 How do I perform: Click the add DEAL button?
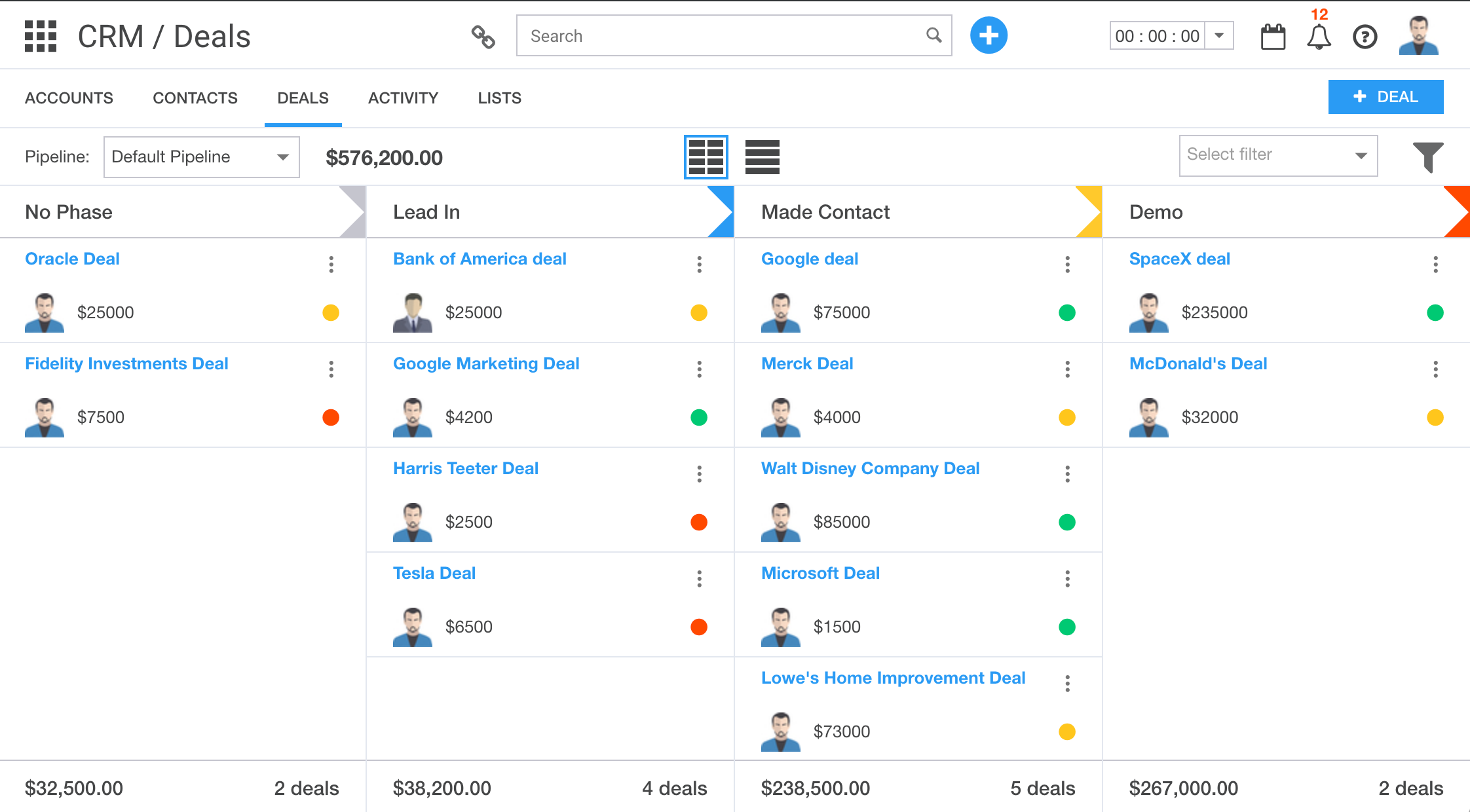click(x=1385, y=97)
